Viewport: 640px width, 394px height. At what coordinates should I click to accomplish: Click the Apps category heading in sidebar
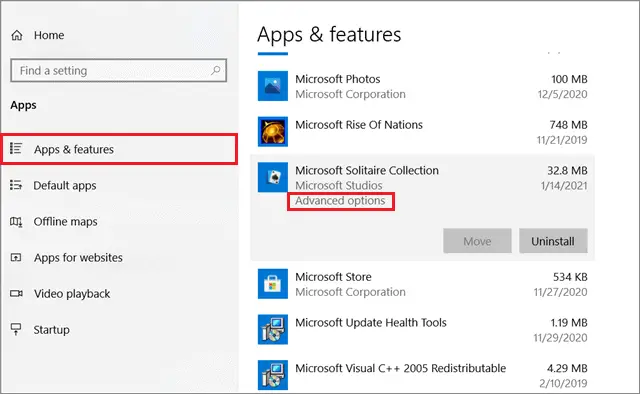click(23, 105)
